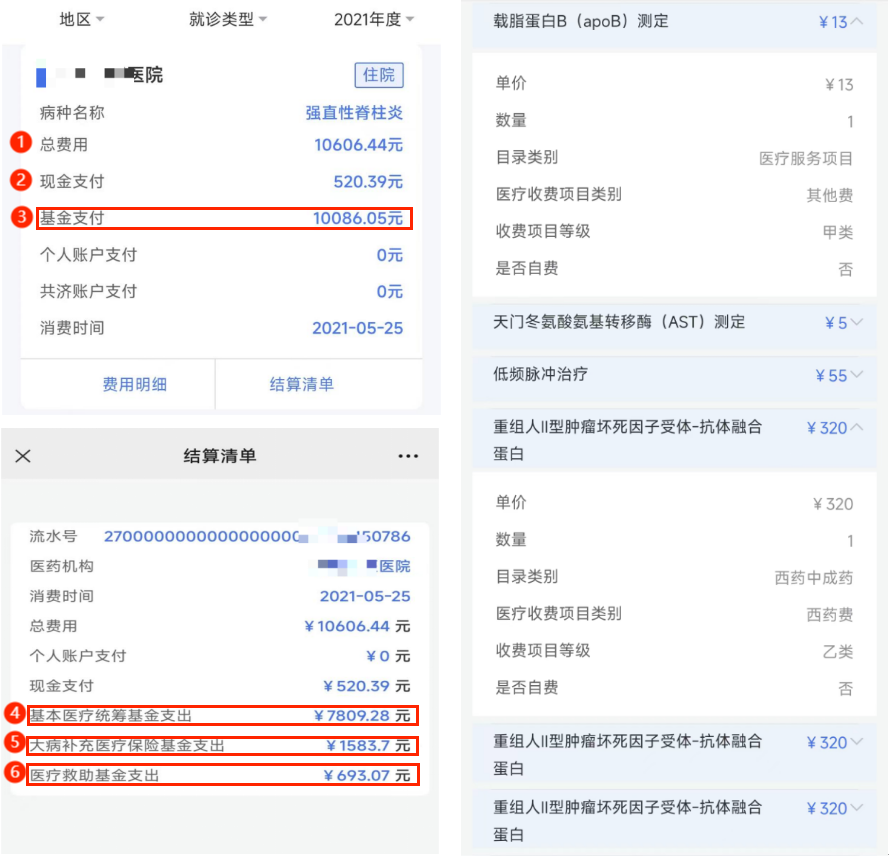889x856 pixels.
Task: Expand the 天门冬氨酸氨基转移酶 (AST) 测定 item
Action: pos(856,323)
